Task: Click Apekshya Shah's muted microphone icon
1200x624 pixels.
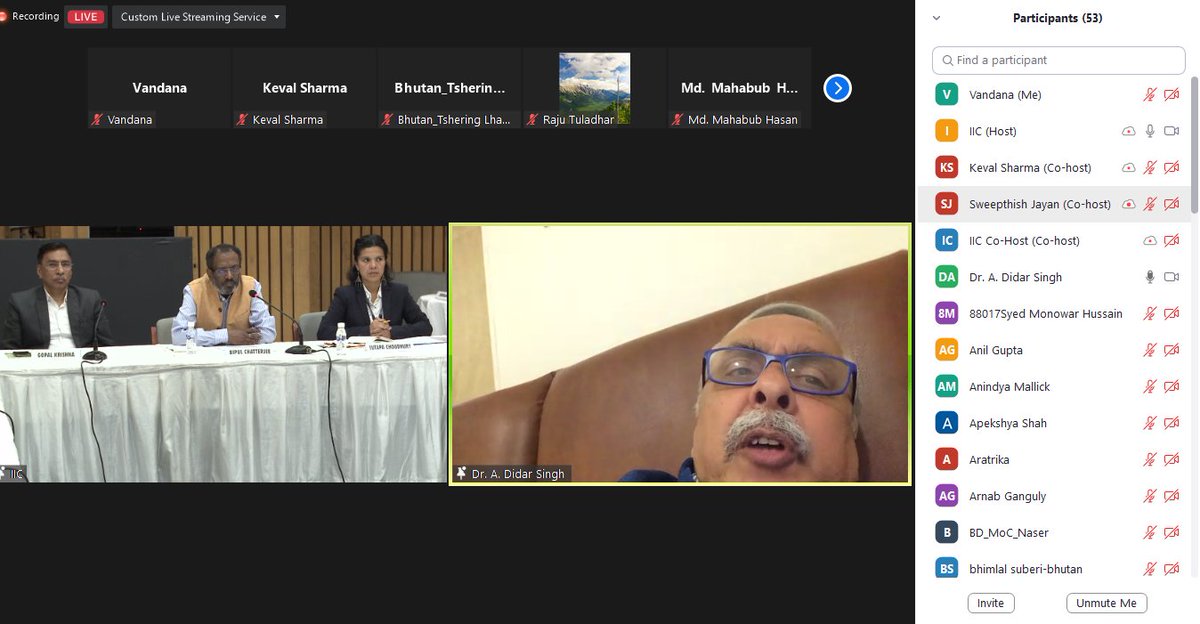Action: point(1150,423)
